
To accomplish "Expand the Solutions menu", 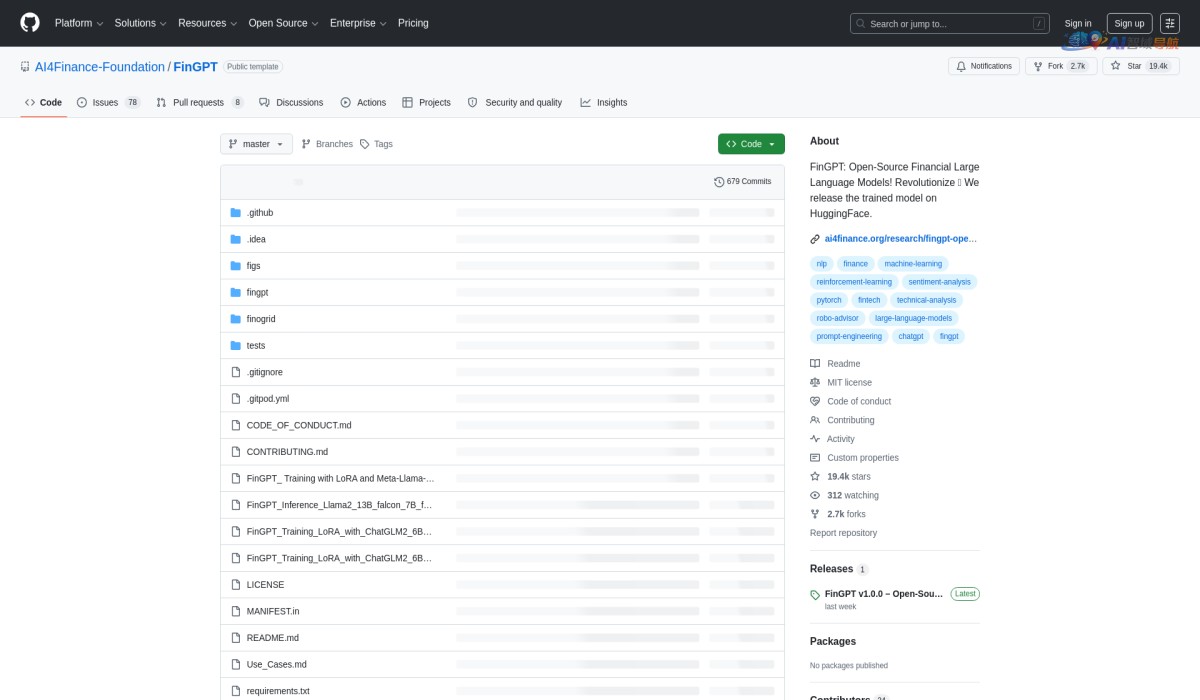I will click(140, 23).
